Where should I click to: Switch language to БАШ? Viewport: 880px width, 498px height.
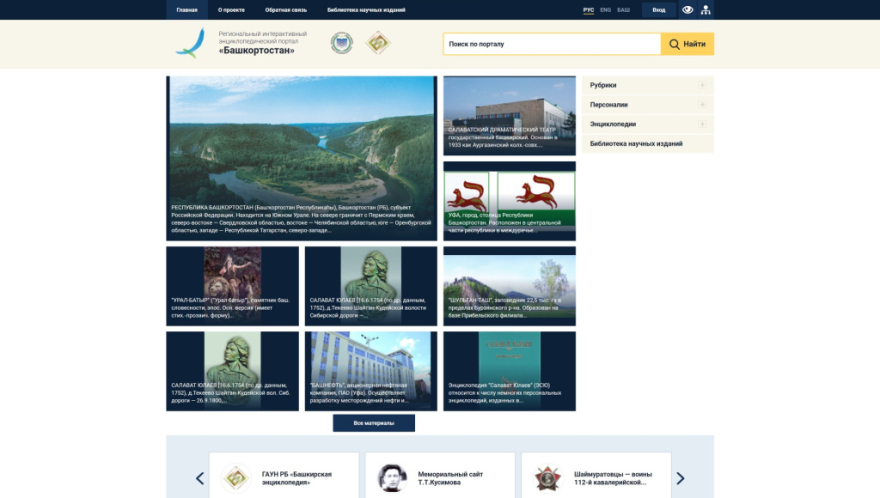[623, 10]
